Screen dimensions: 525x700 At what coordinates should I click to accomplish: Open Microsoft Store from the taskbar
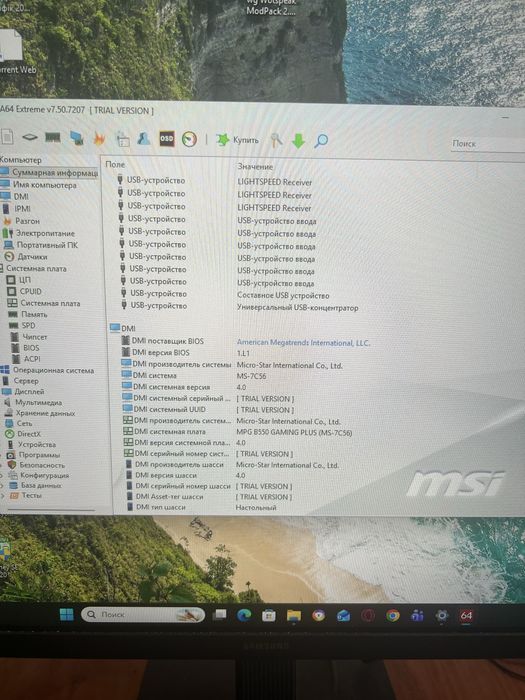tap(268, 616)
